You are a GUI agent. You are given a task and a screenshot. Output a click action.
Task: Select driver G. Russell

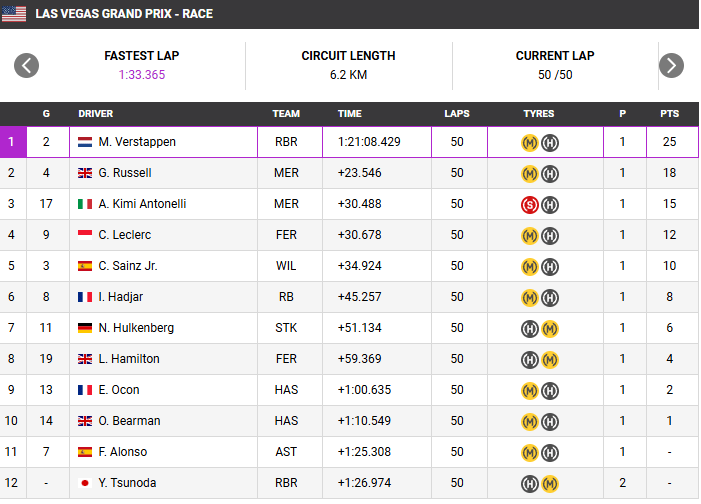[125, 173]
